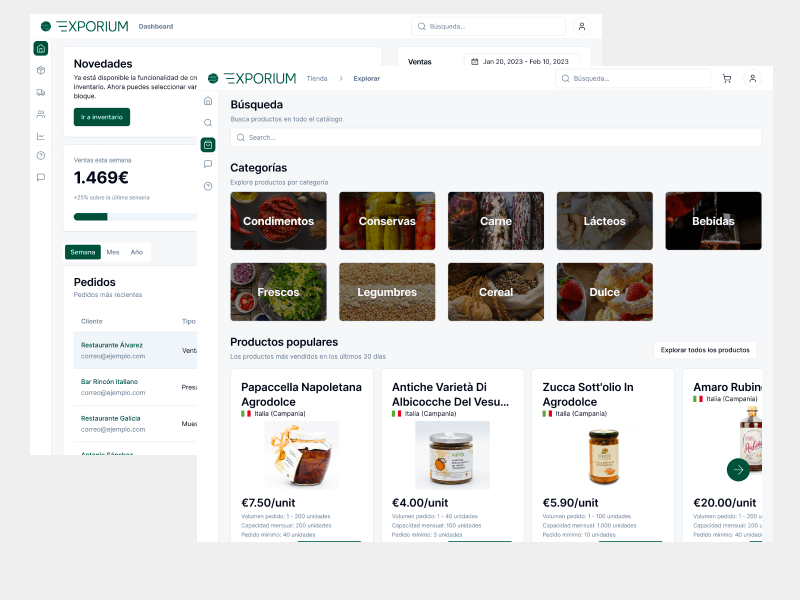Click the €4.00/unit price
Viewport: 800px width, 600px height.
point(420,503)
